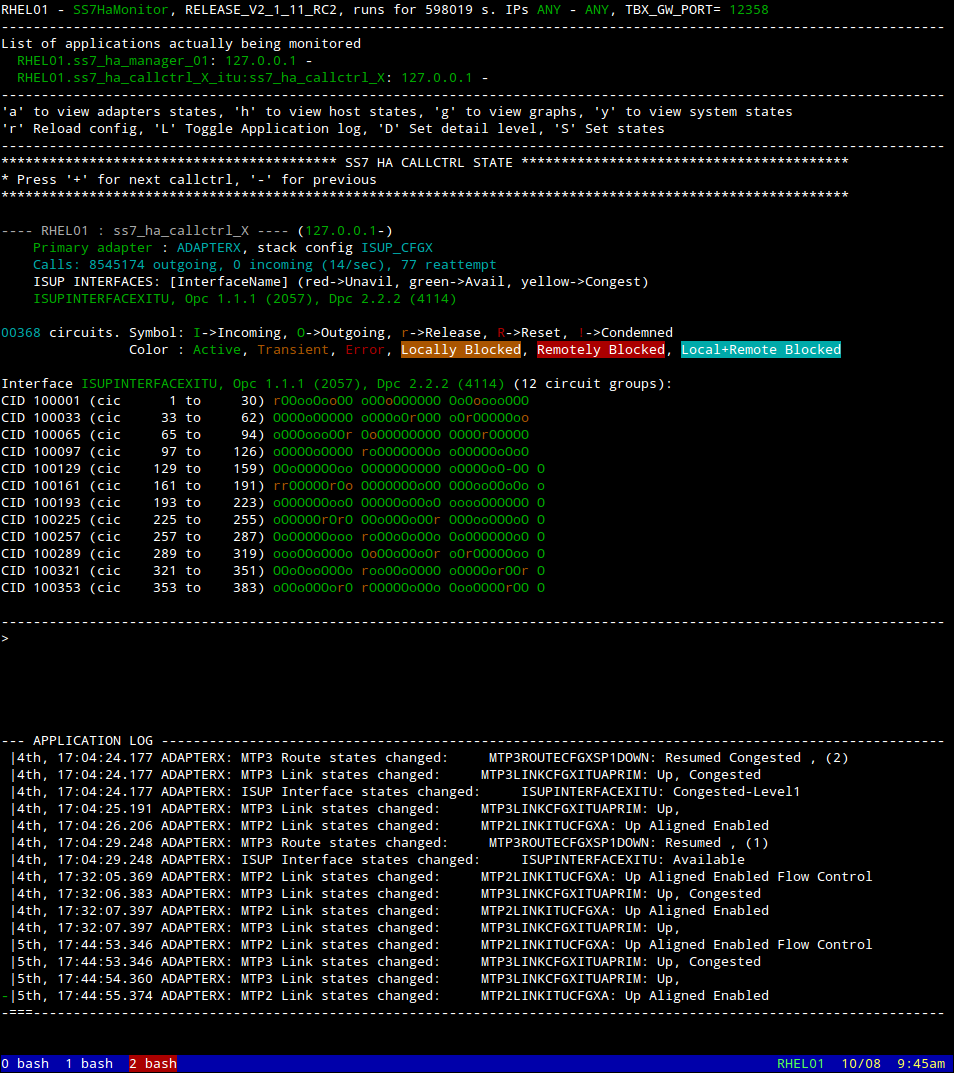Click the 'Transient' color legend word
This screenshot has height=1073, width=954.
tap(293, 350)
